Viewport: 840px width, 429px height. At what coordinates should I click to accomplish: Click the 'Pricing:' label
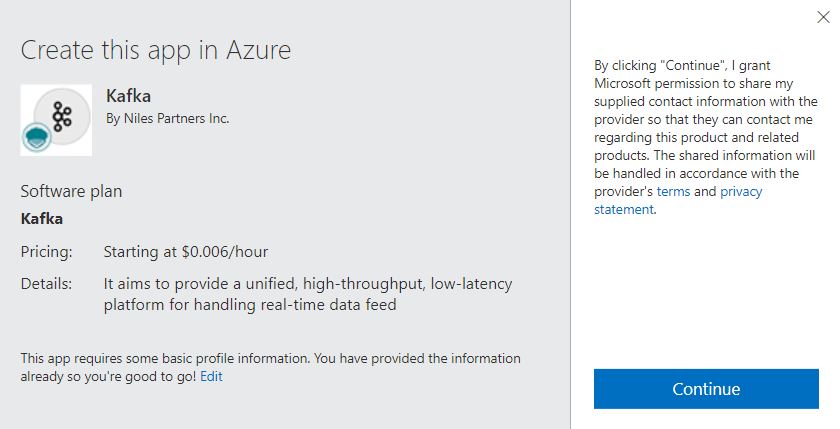pyautogui.click(x=47, y=251)
